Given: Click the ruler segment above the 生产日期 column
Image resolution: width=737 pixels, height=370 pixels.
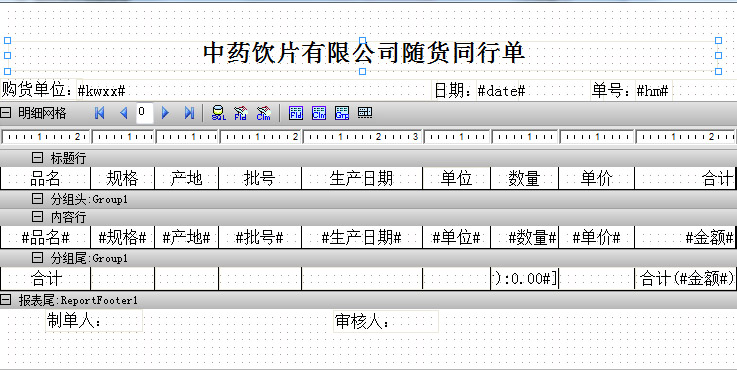Looking at the screenshot, I should click(x=362, y=137).
